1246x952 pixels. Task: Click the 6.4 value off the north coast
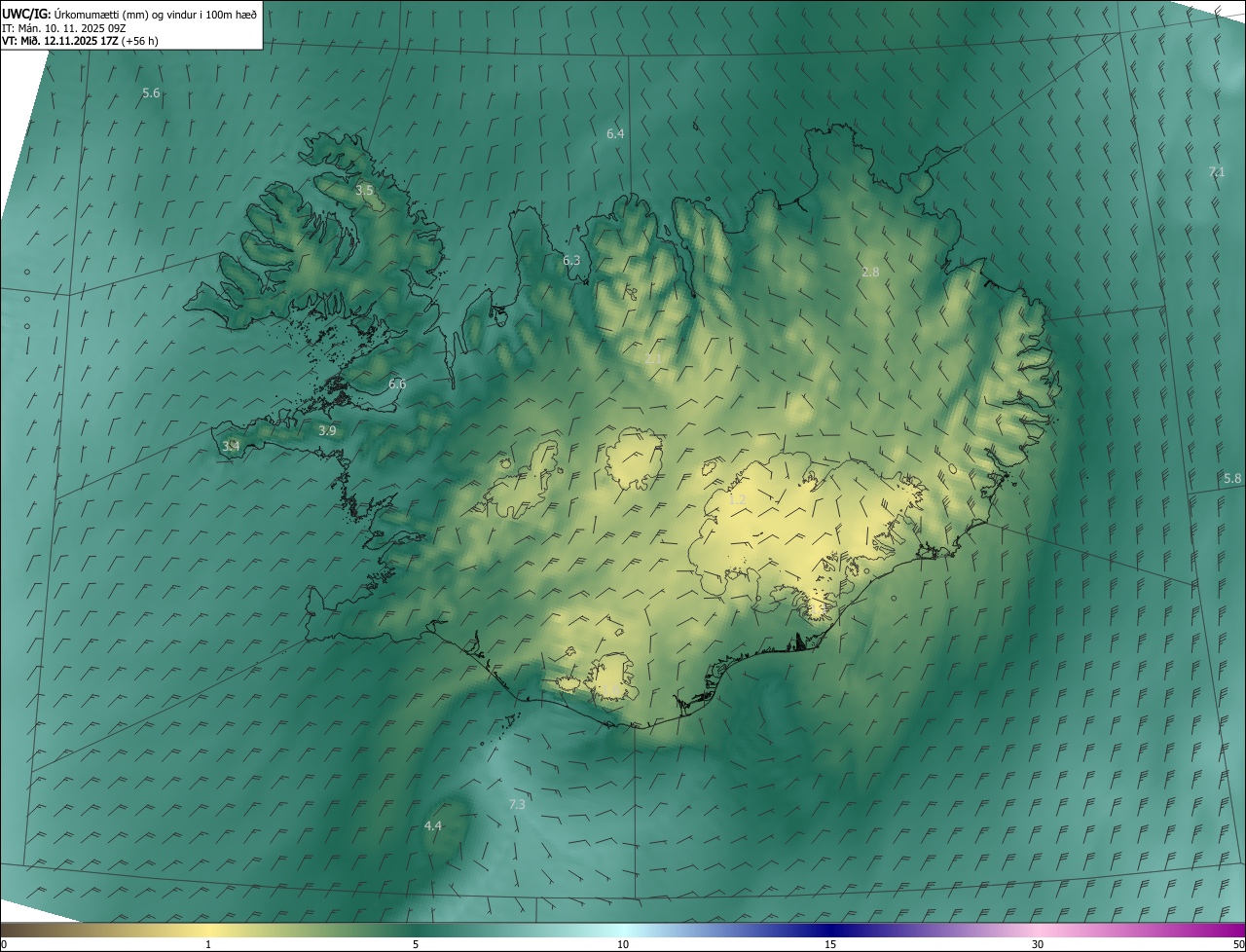[615, 134]
